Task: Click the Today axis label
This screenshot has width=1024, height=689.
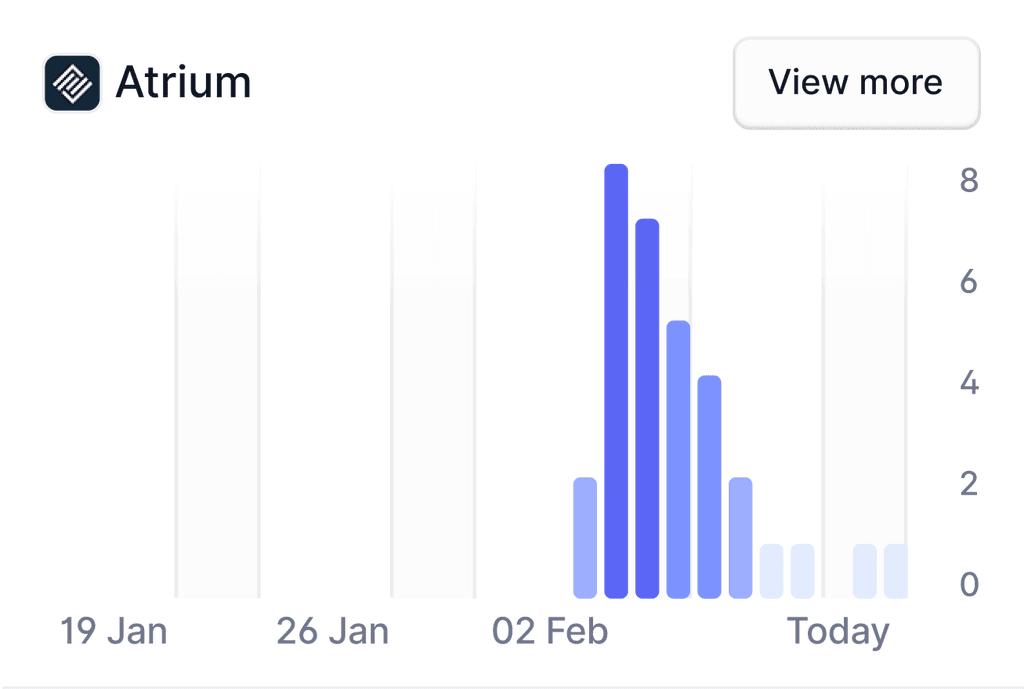Action: click(838, 632)
